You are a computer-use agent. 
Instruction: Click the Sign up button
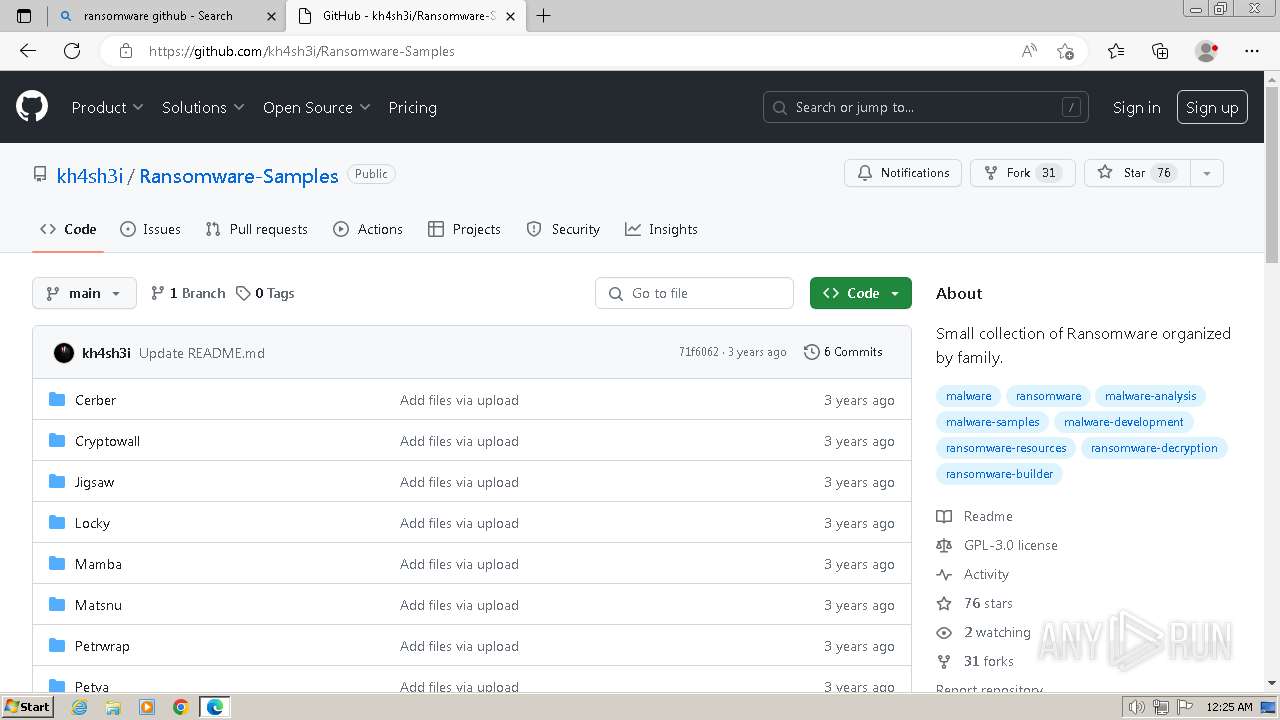(1212, 107)
